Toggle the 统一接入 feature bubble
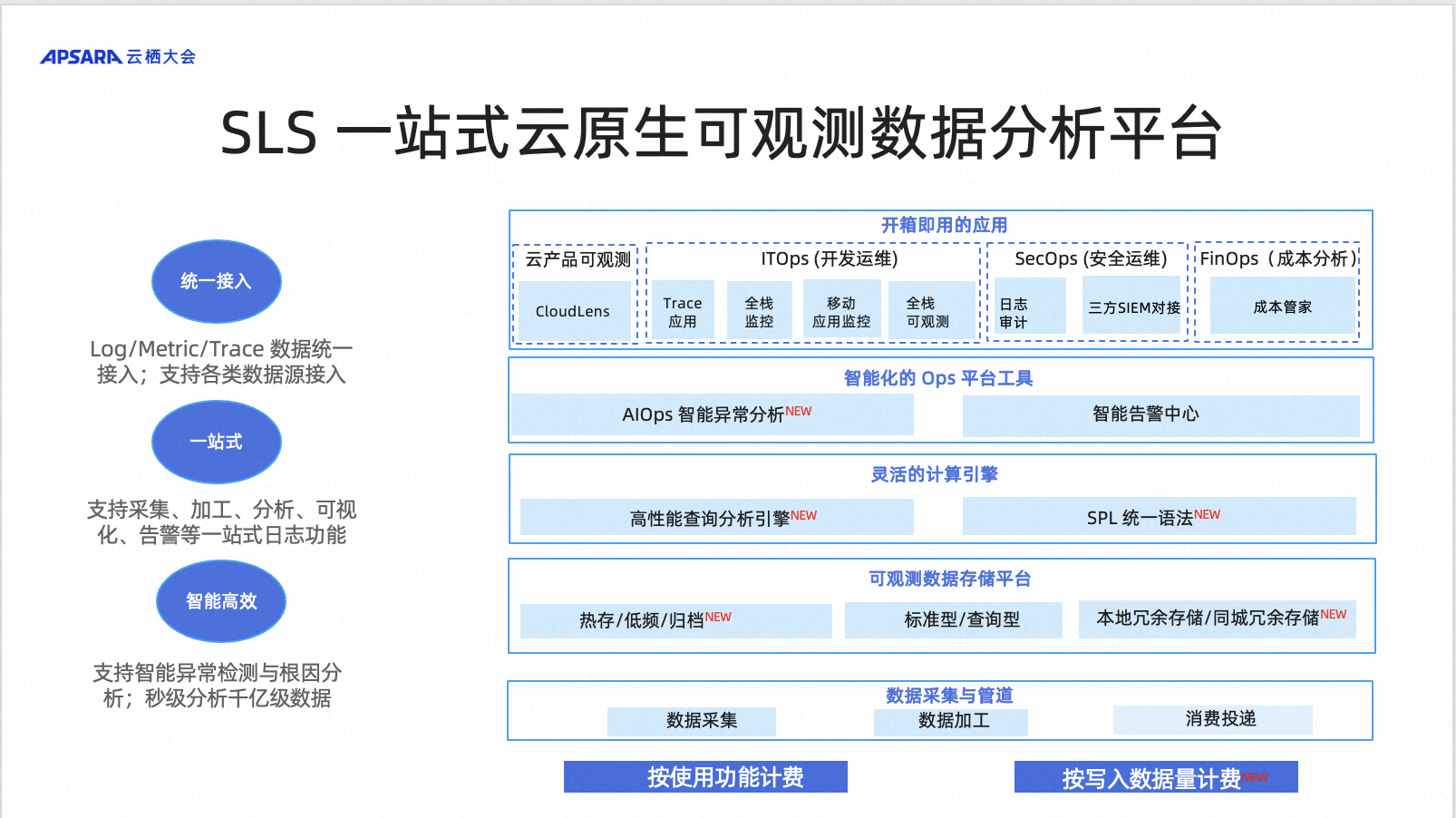Screen dimensions: 1456x818 (x=216, y=281)
